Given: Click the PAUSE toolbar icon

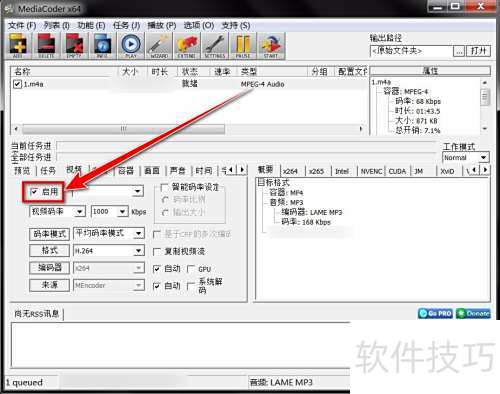Looking at the screenshot, I should 243,46.
